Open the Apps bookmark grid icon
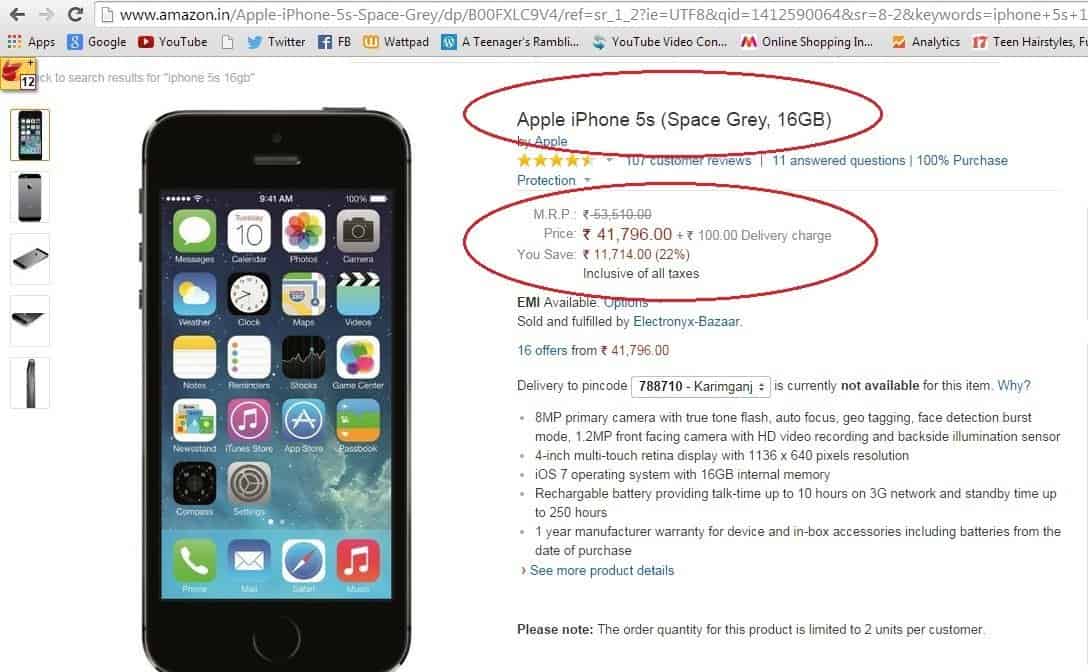 [14, 42]
